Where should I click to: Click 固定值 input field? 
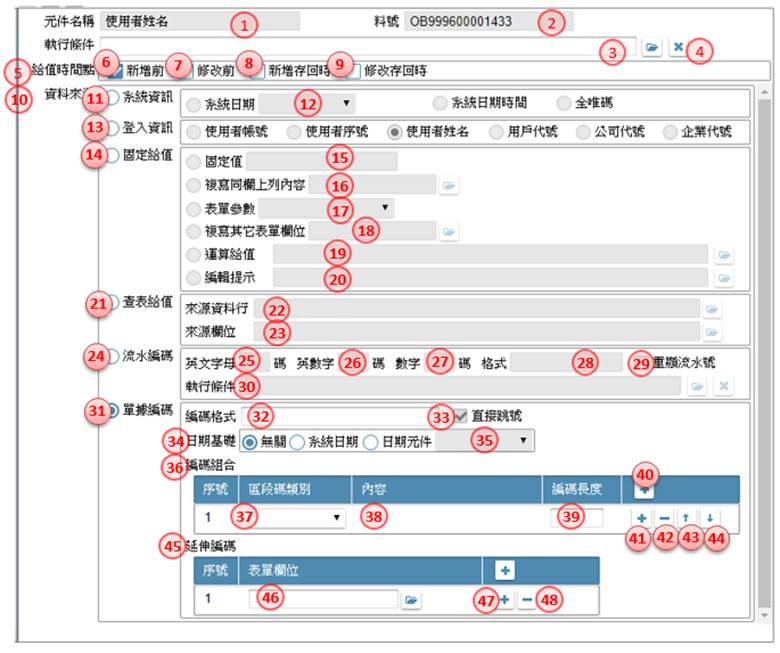tap(322, 161)
